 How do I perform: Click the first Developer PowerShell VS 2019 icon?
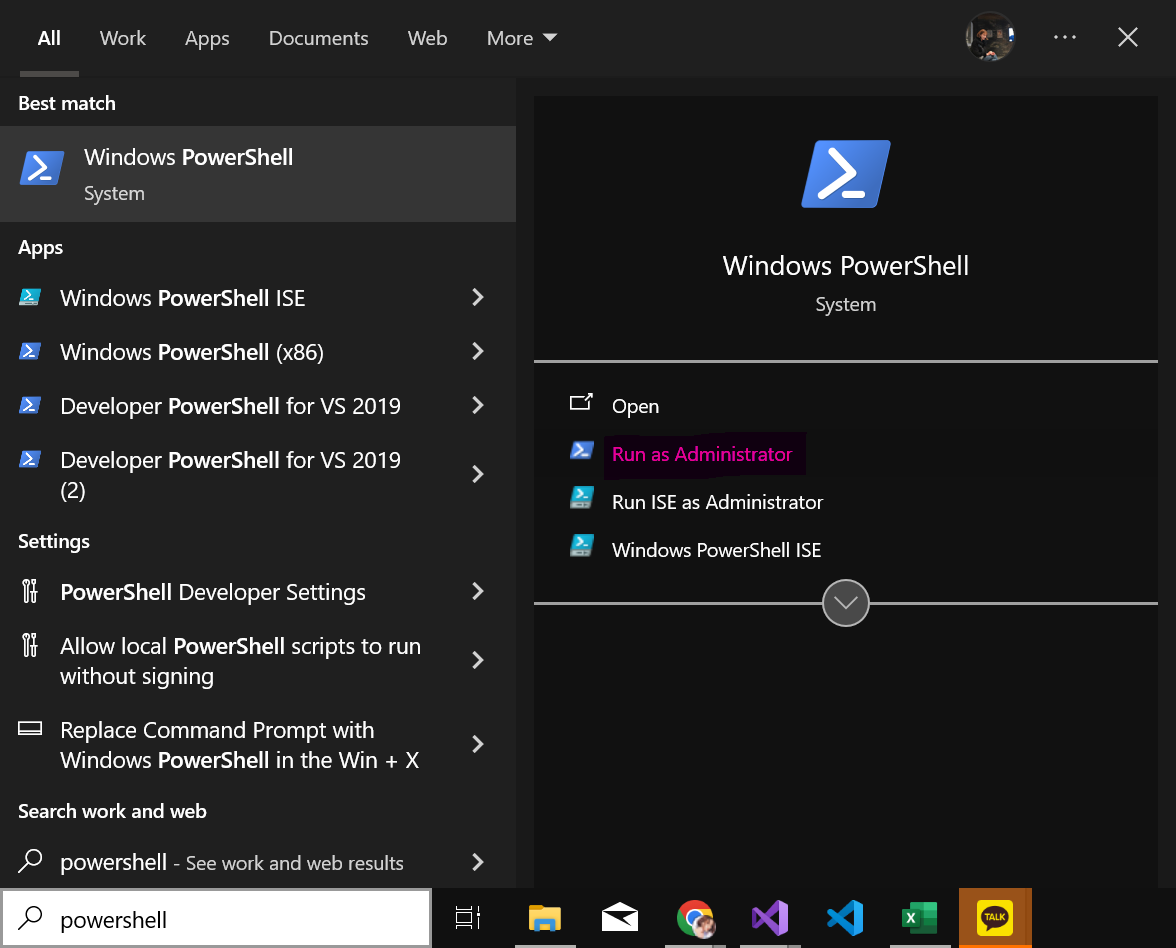(30, 405)
